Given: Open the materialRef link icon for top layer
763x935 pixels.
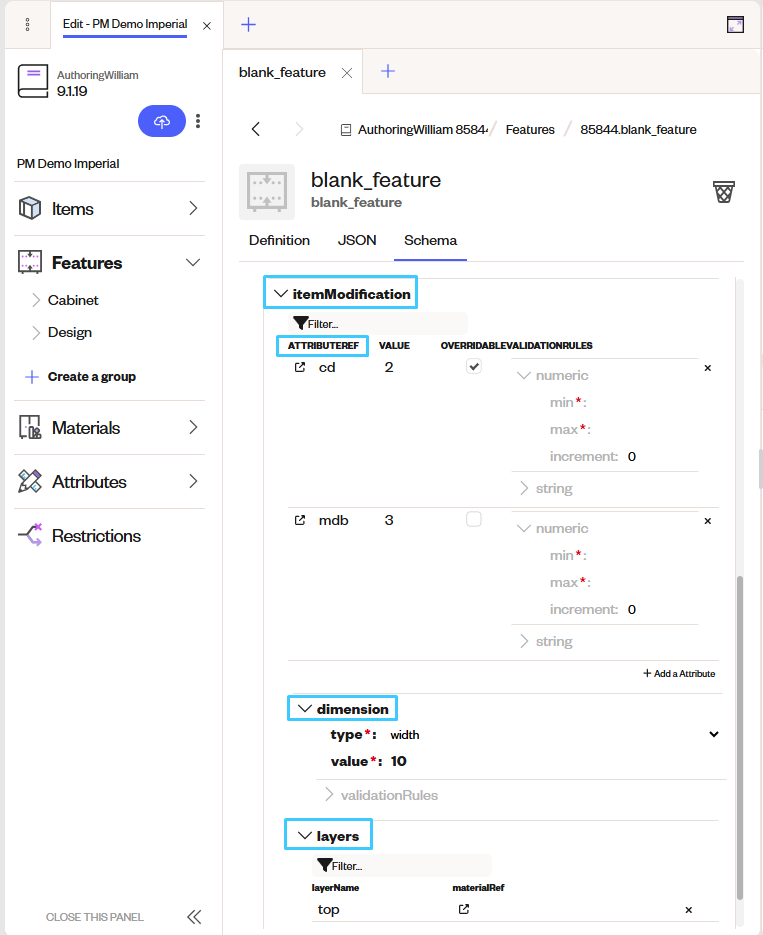Looking at the screenshot, I should click(462, 909).
